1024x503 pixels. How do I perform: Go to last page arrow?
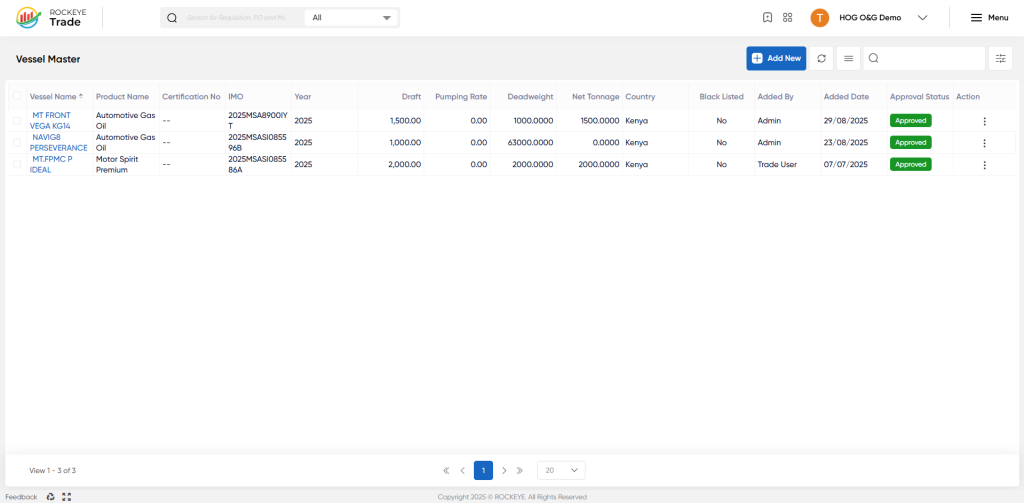[x=520, y=470]
